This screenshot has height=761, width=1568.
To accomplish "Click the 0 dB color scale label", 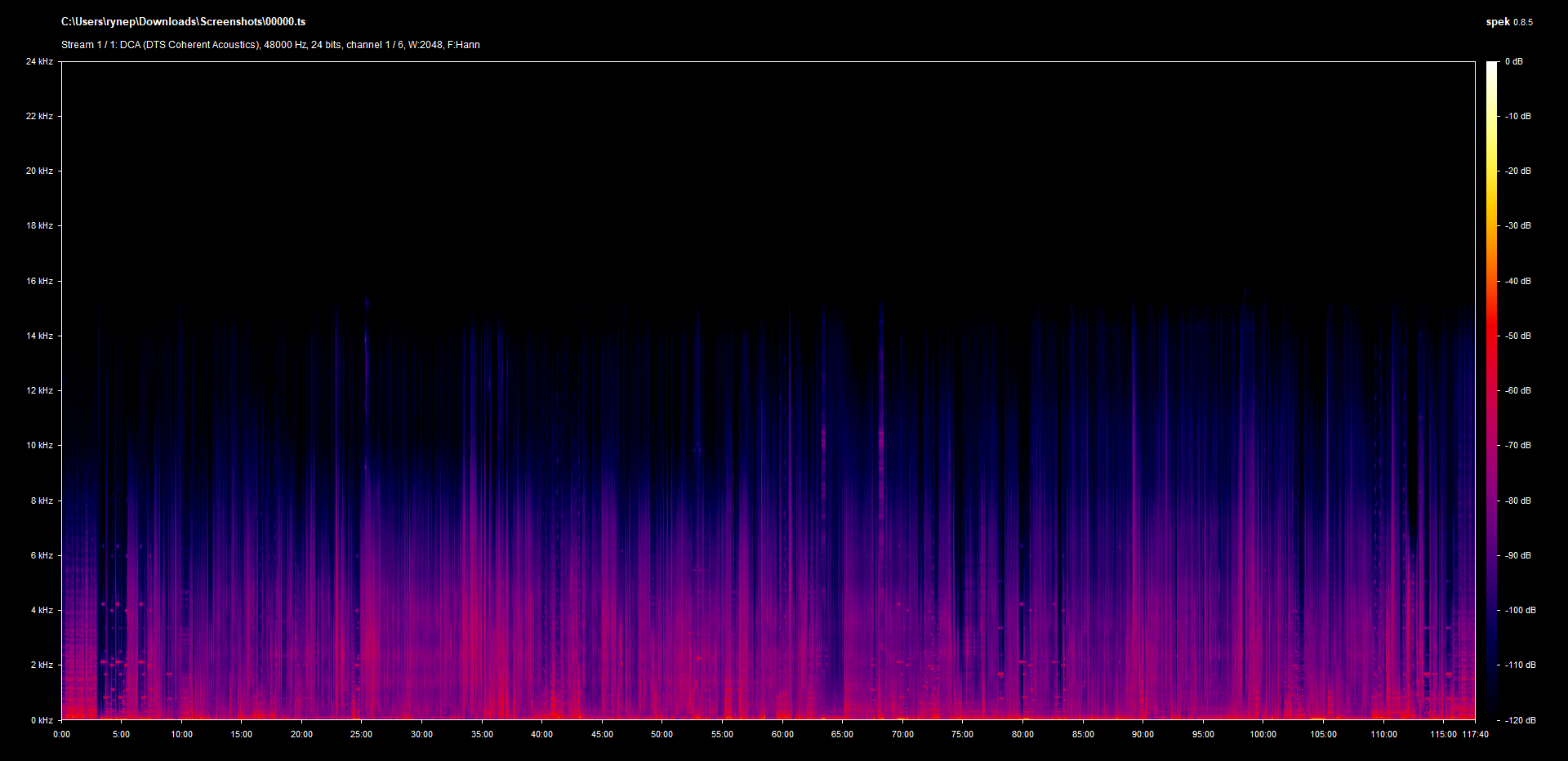I will click(x=1513, y=62).
